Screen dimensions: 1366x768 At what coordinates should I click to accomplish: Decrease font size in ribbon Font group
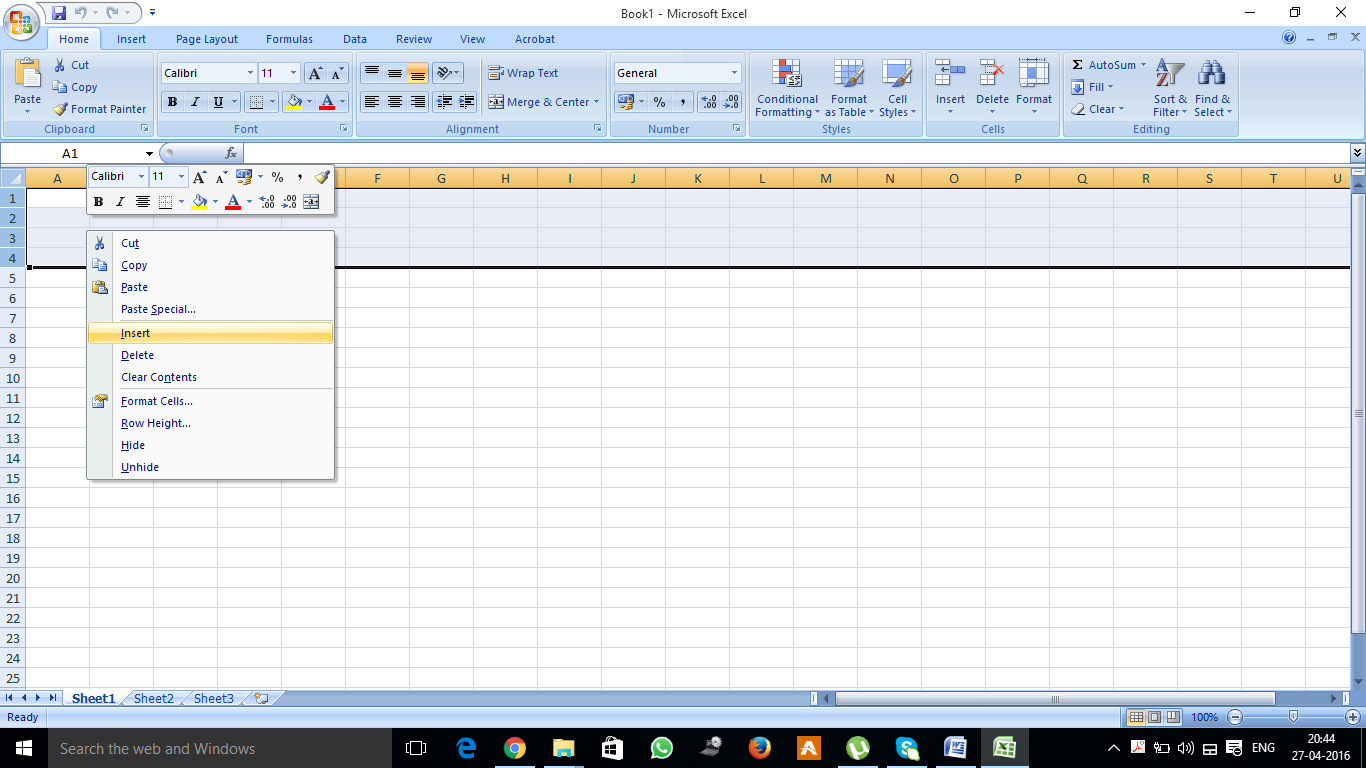pos(338,73)
